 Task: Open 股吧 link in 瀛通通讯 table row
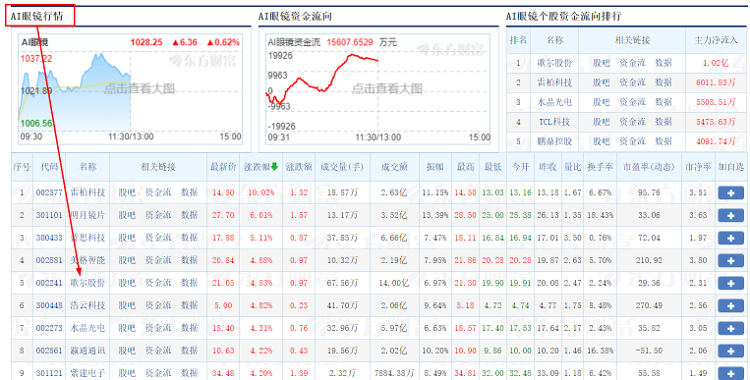coord(127,350)
